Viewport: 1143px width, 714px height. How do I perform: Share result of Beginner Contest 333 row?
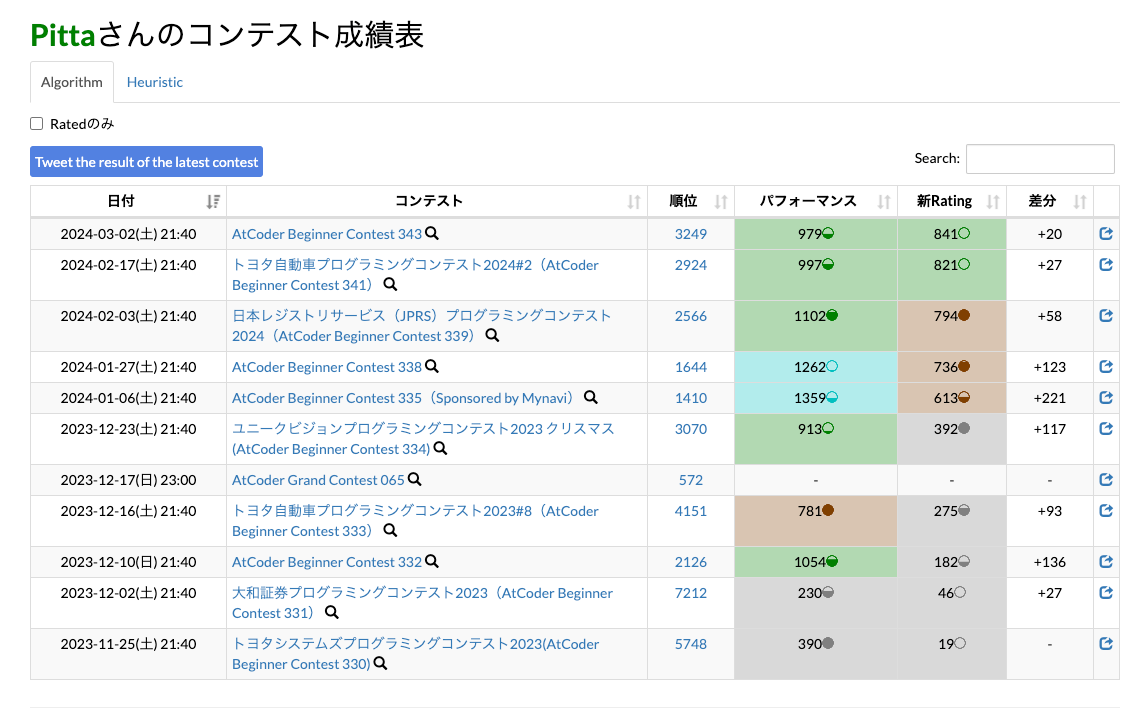tap(1106, 511)
